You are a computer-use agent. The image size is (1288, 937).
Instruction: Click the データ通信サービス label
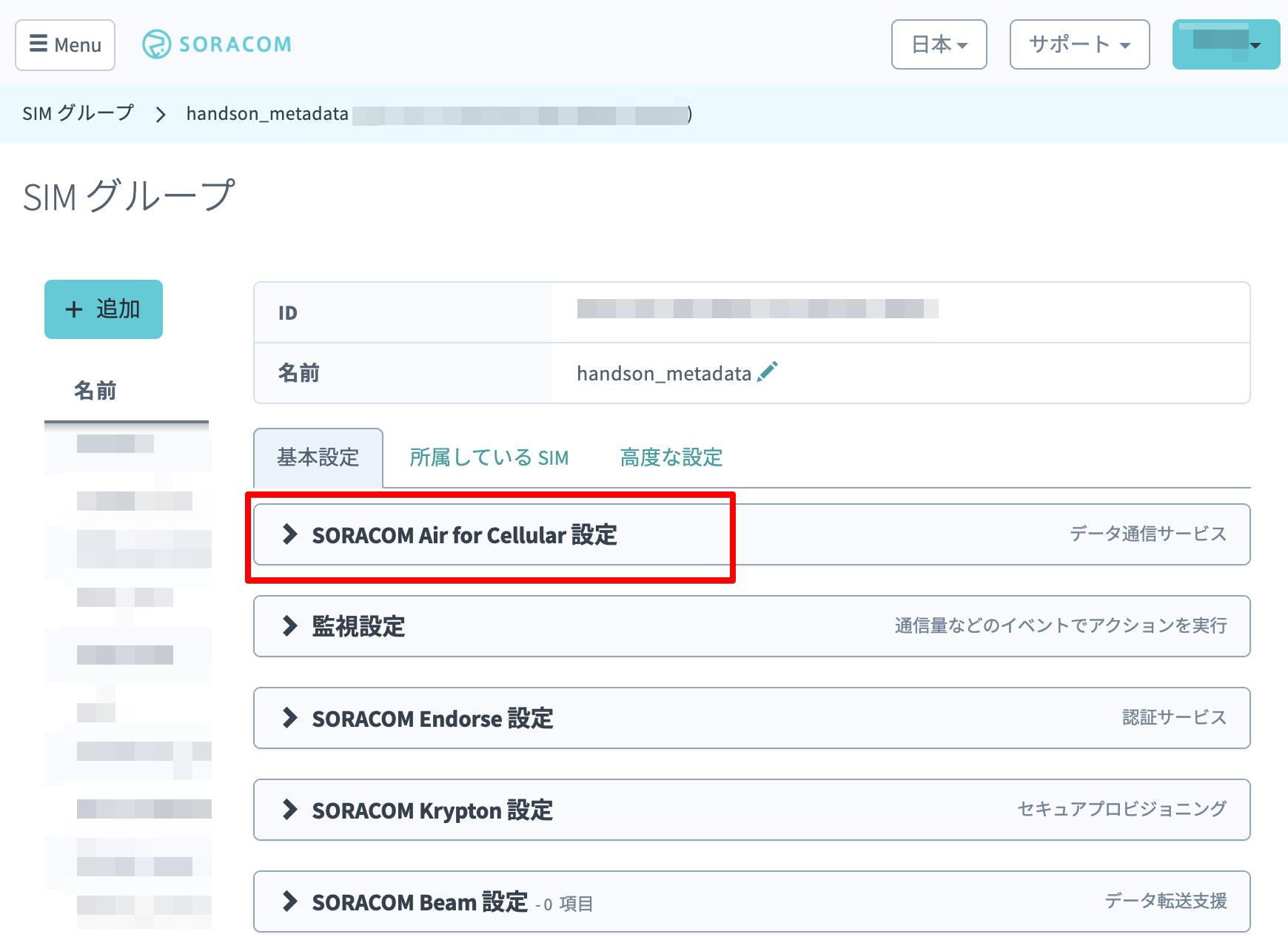[x=1148, y=534]
